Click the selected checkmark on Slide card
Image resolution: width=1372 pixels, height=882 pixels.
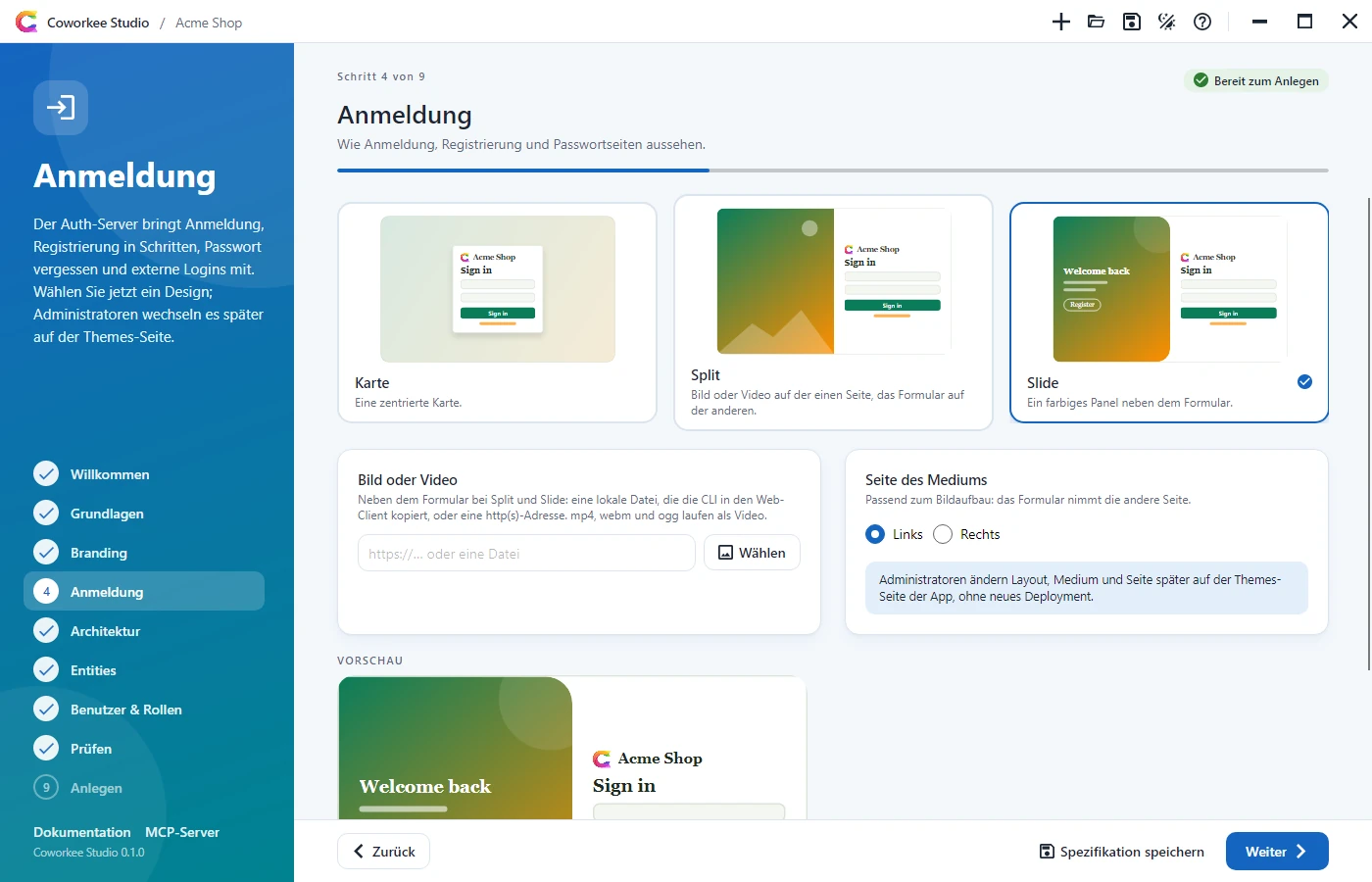(1304, 382)
